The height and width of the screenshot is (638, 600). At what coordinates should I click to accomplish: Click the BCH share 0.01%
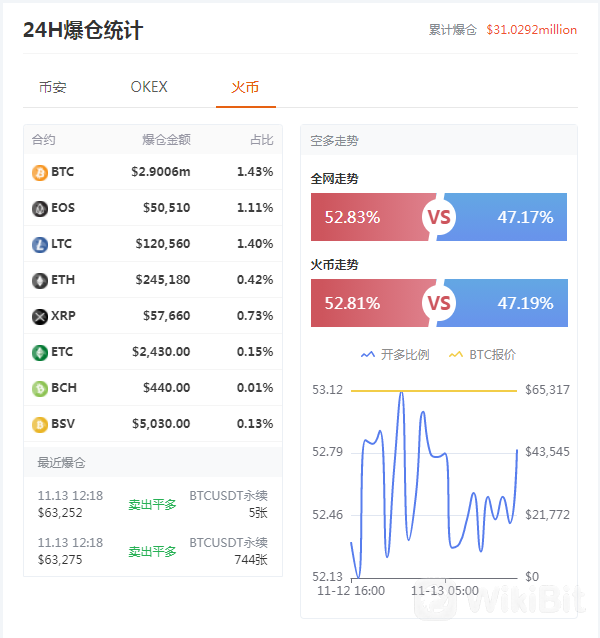pos(255,388)
